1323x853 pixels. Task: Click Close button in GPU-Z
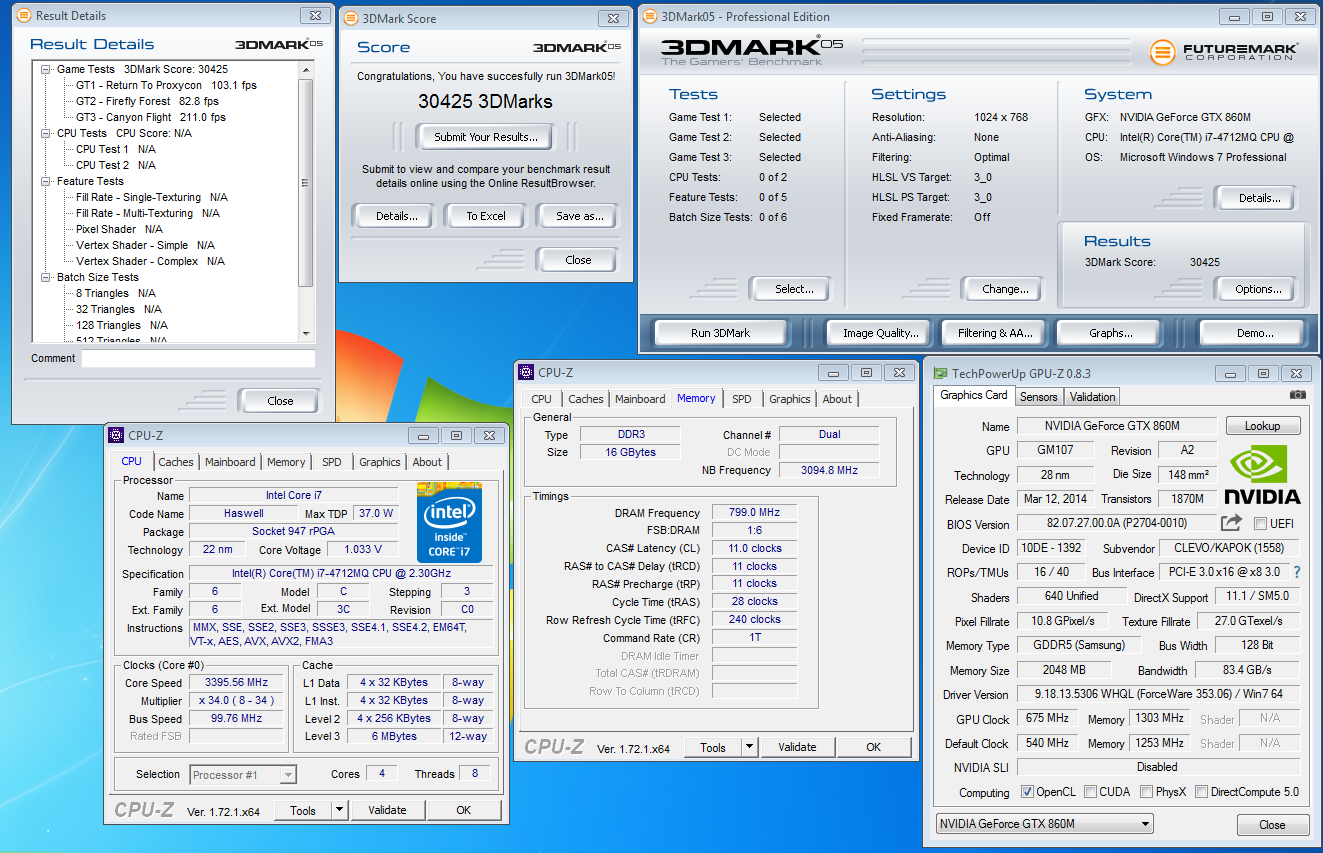[x=1272, y=825]
